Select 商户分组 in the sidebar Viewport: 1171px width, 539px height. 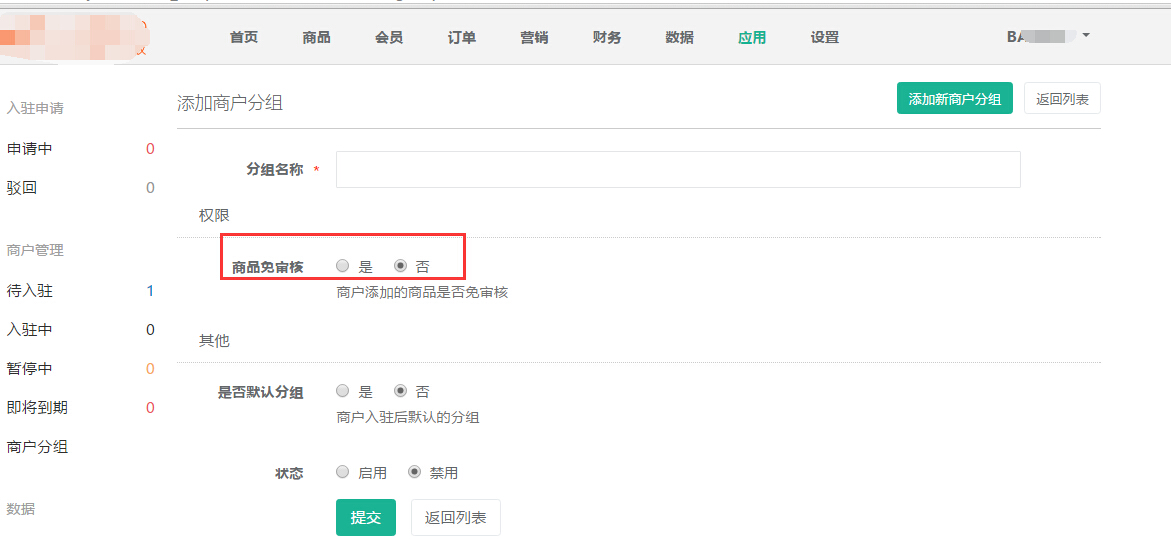37,447
